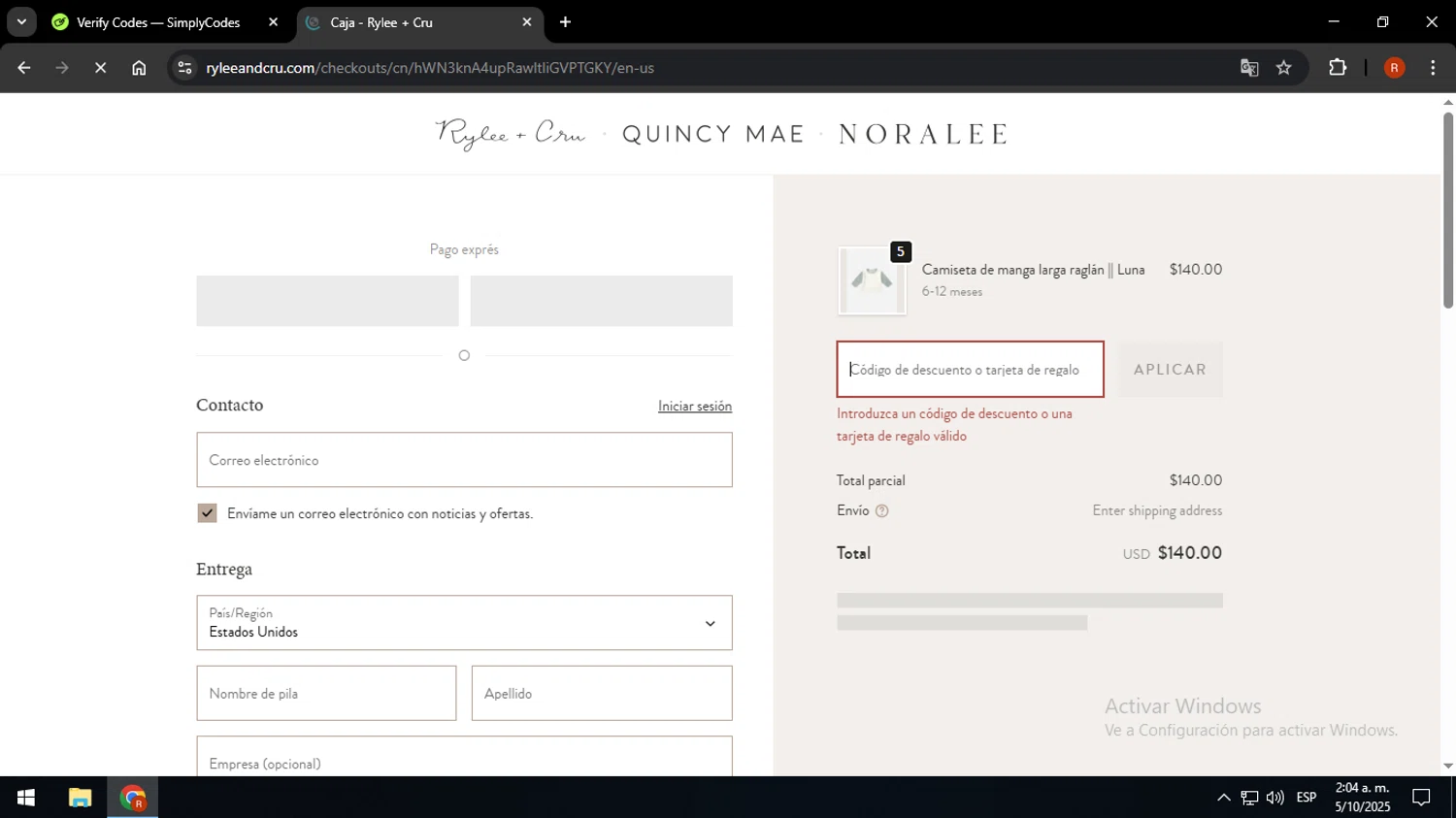
Task: Stop loading the page
Action: tap(100, 68)
